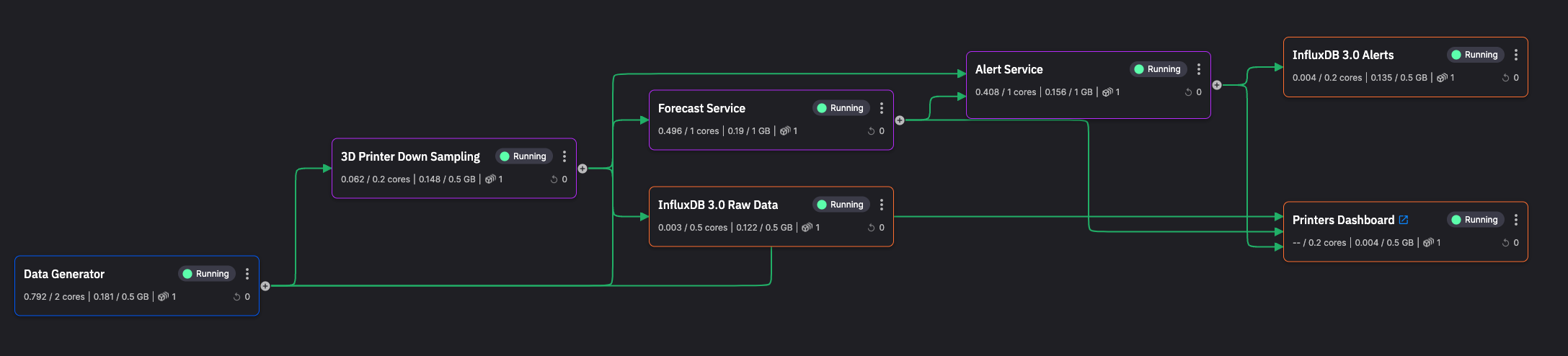Click Forecast Service Running status badge
The width and height of the screenshot is (1568, 356).
[841, 108]
